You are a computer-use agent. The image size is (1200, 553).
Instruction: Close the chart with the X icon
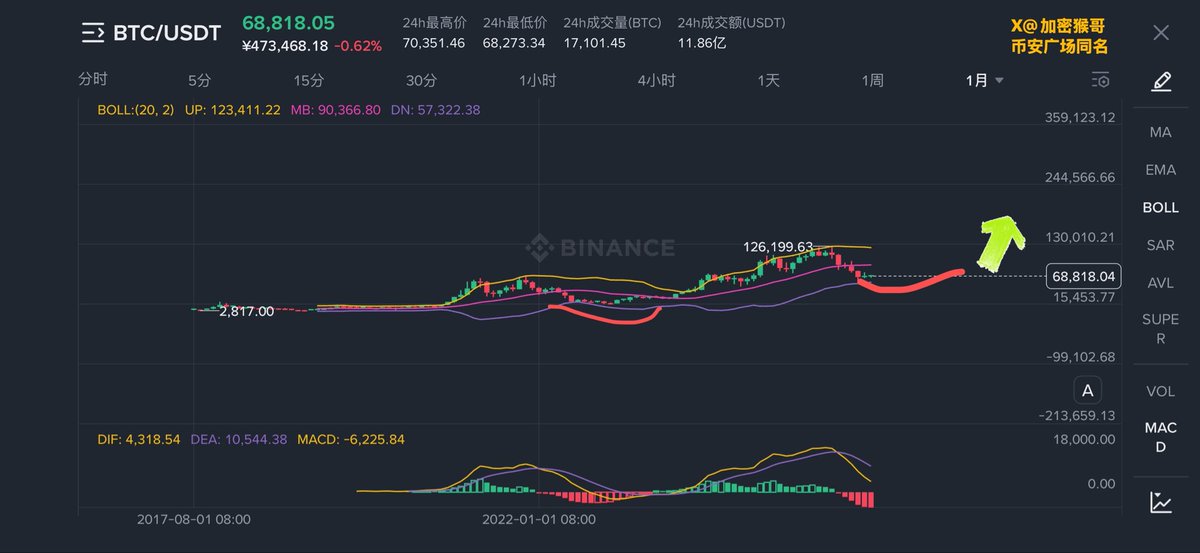1161,33
